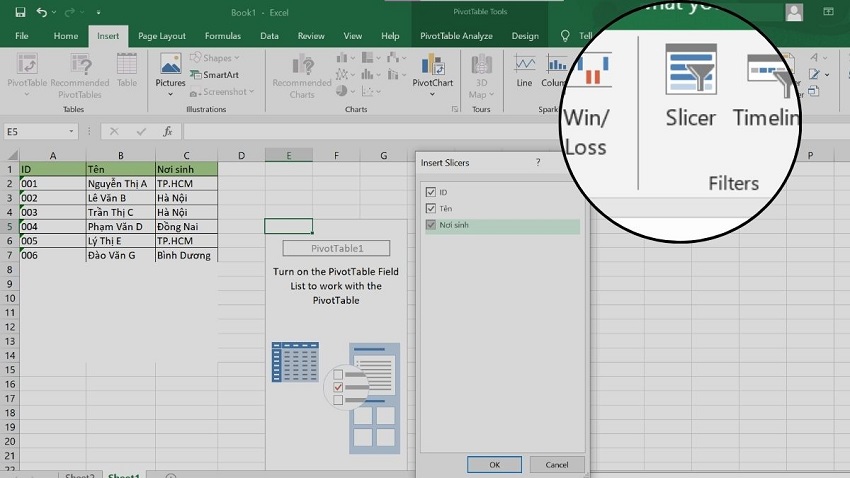Click OK in Insert Slicers dialog
Viewport: 850px width, 478px height.
[494, 464]
